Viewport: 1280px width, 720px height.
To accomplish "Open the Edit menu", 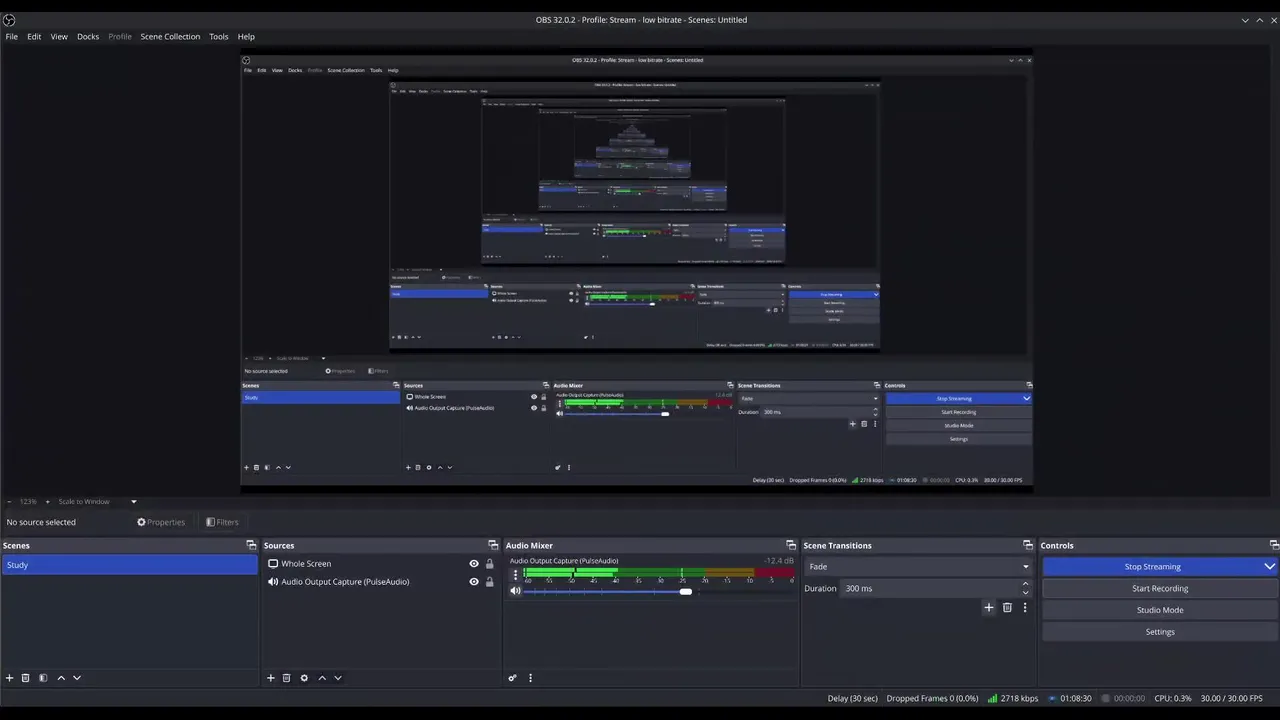I will tap(34, 36).
